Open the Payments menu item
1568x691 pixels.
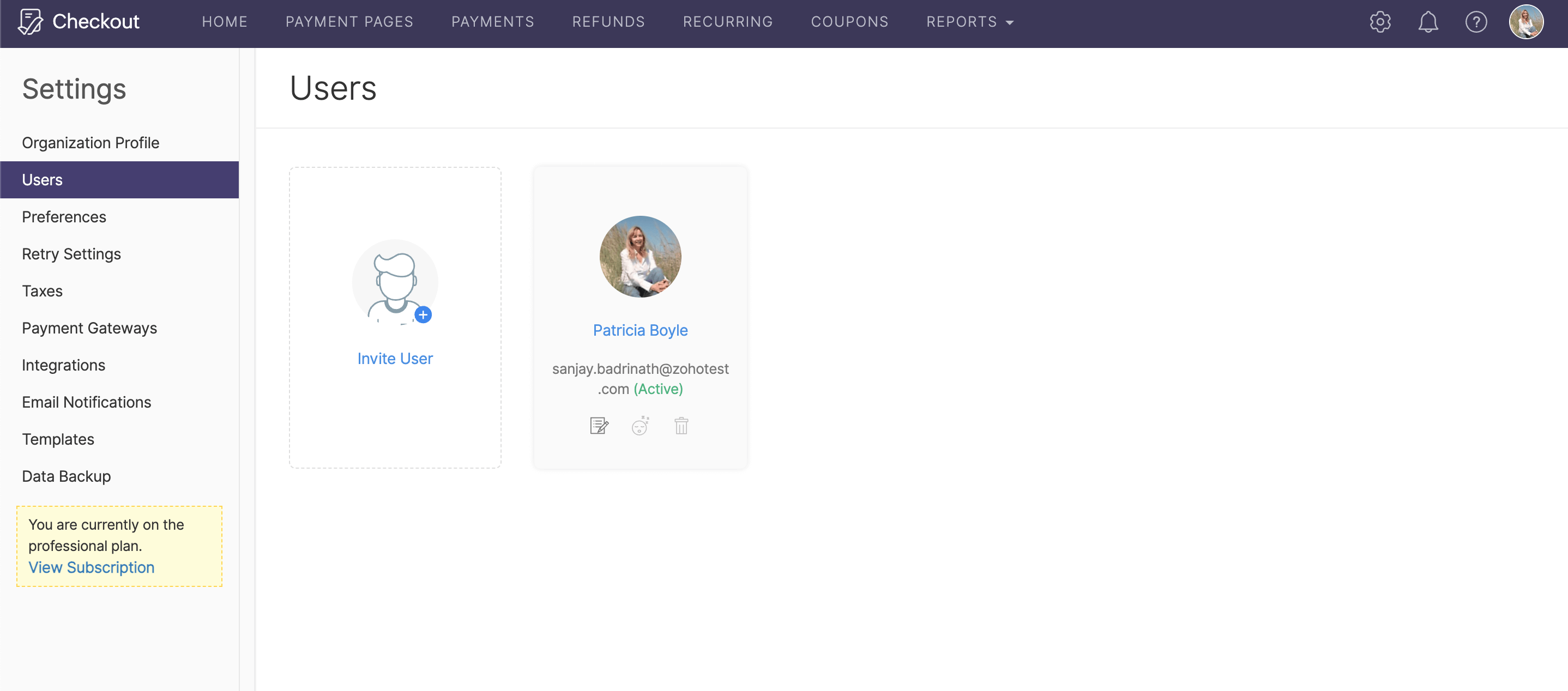tap(492, 22)
